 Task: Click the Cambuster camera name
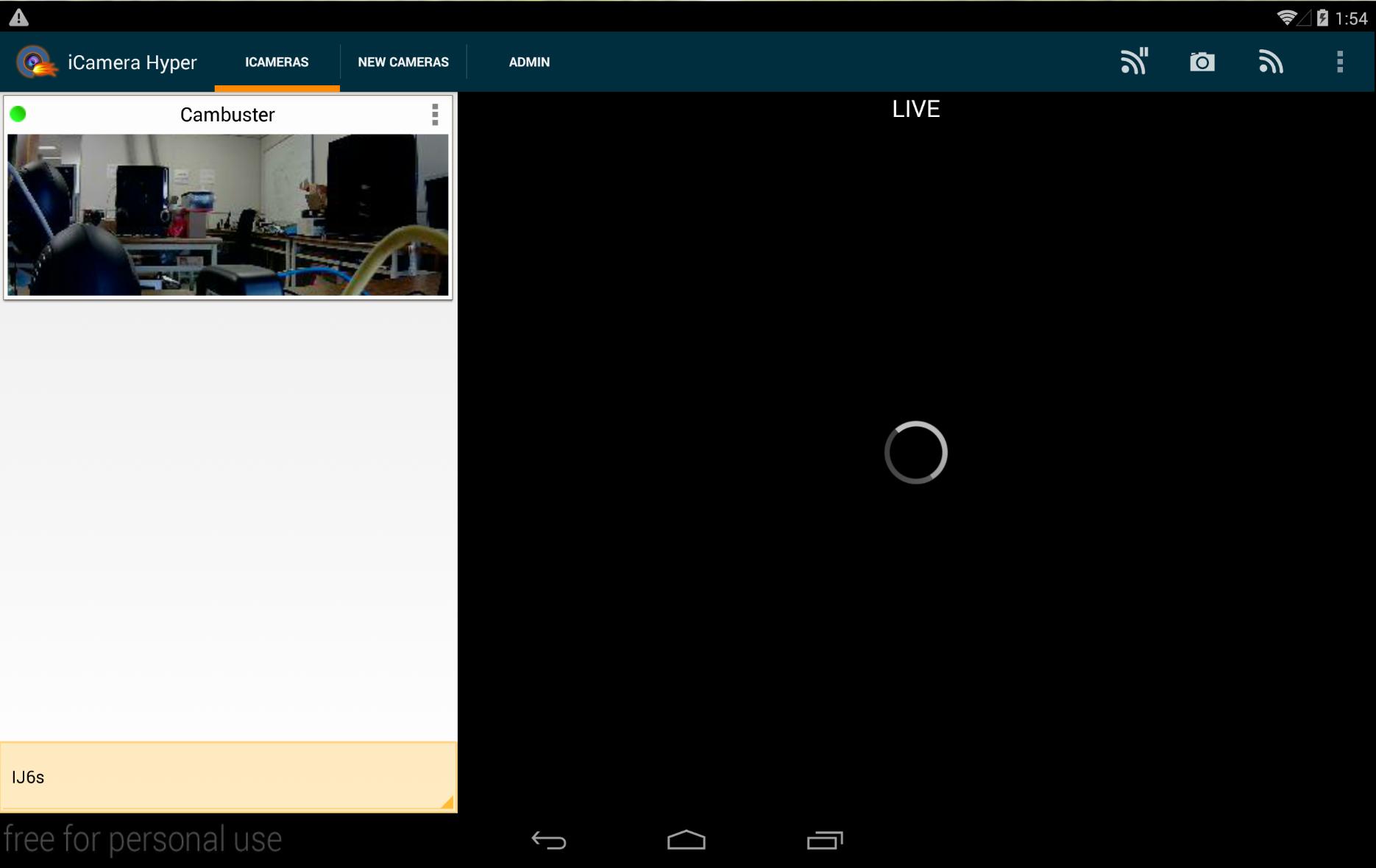pos(227,115)
